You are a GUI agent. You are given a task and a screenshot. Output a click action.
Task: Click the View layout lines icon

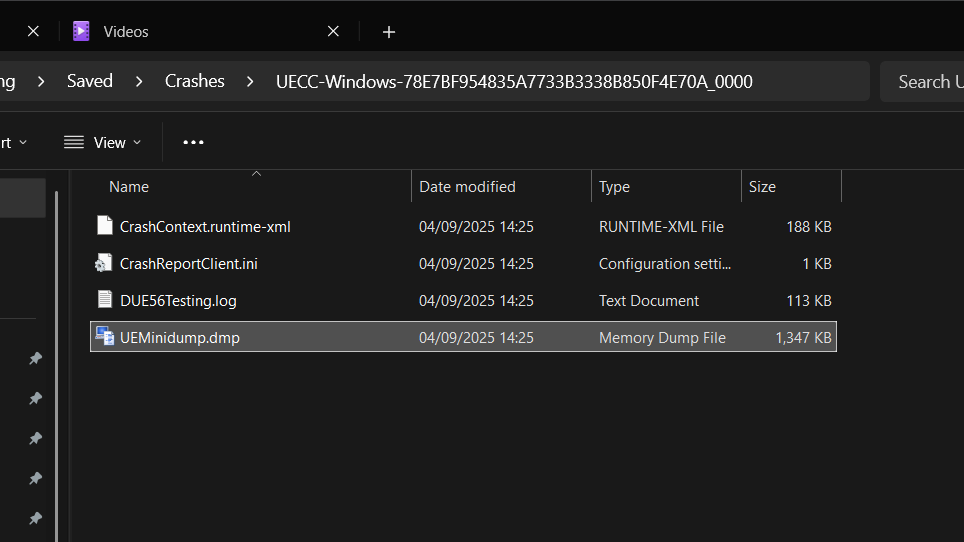[x=74, y=142]
